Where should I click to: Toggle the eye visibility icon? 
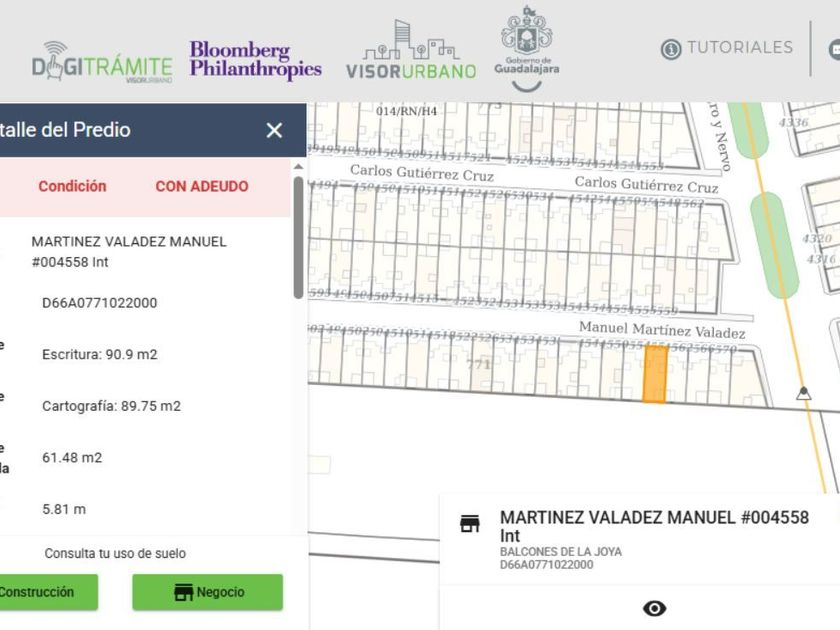654,609
